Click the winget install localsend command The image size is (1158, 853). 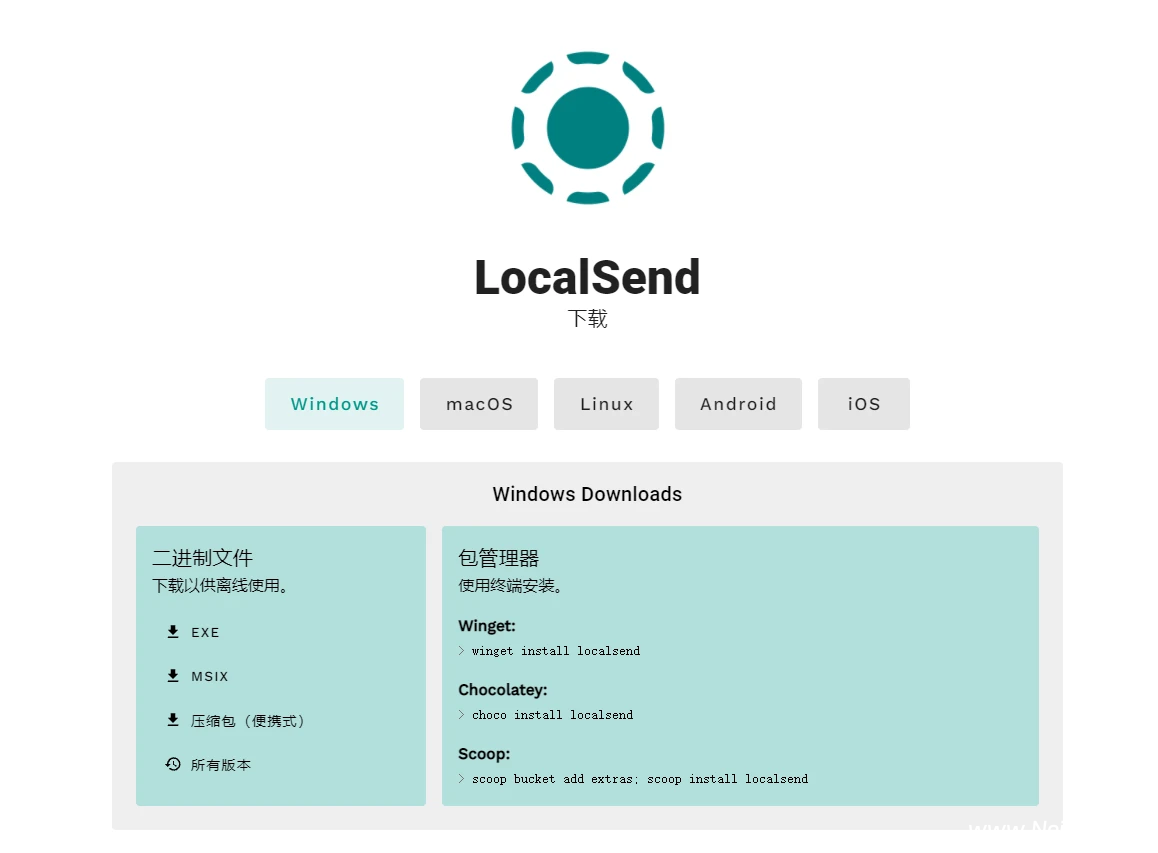[x=556, y=651]
